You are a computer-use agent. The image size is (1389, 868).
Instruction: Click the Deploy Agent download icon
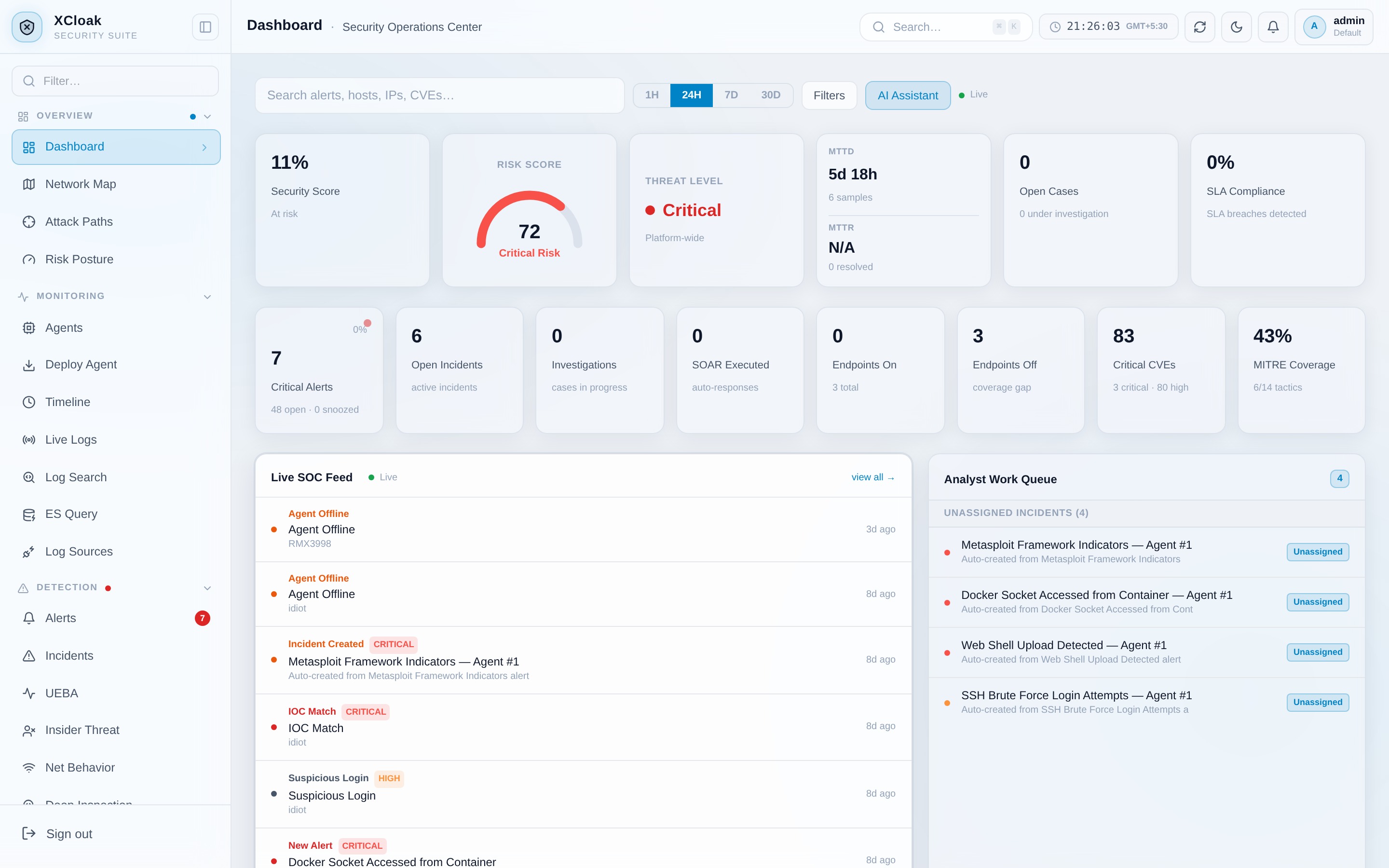click(x=29, y=365)
